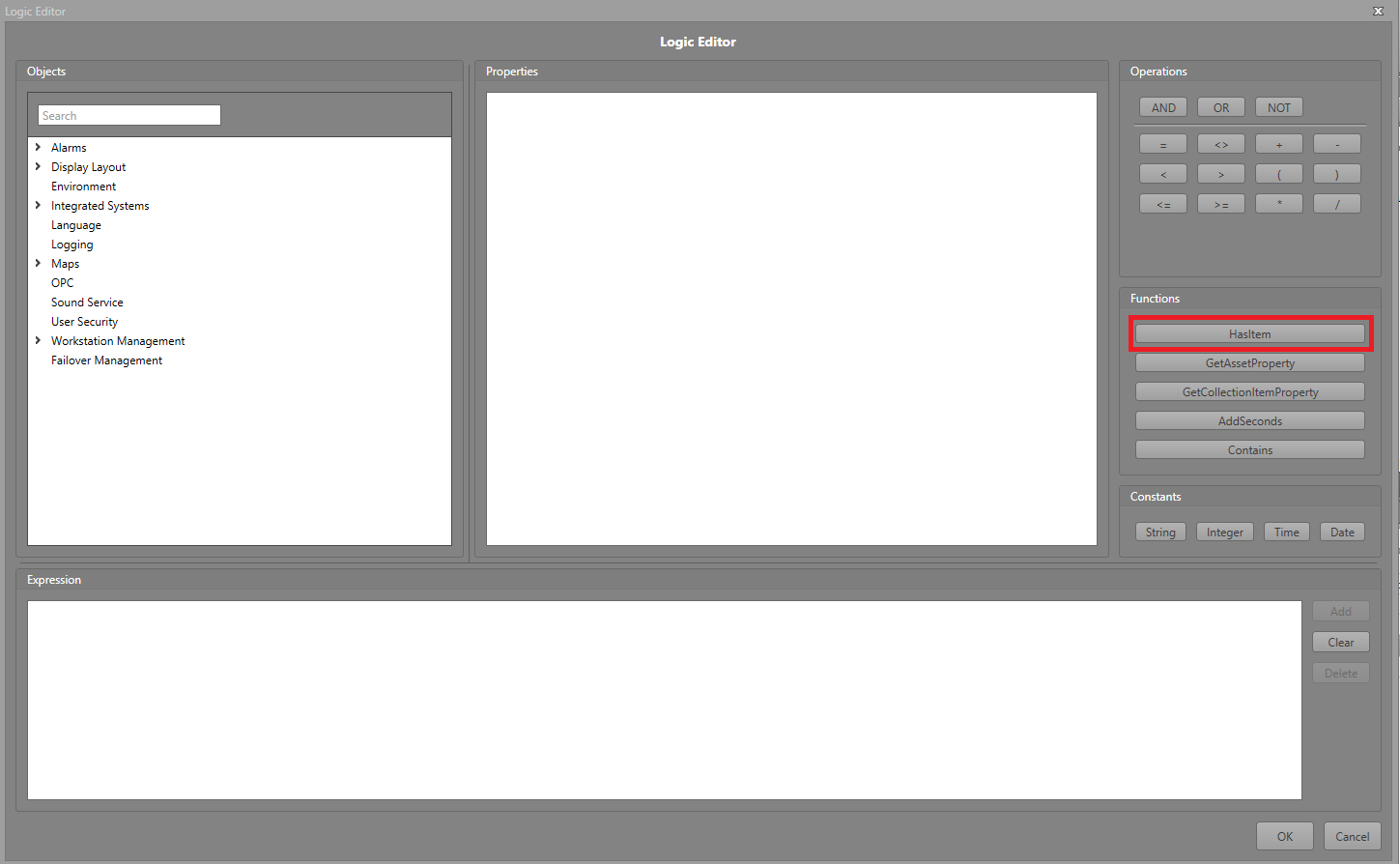
Task: Select User Security in the objects list
Action: 84,322
